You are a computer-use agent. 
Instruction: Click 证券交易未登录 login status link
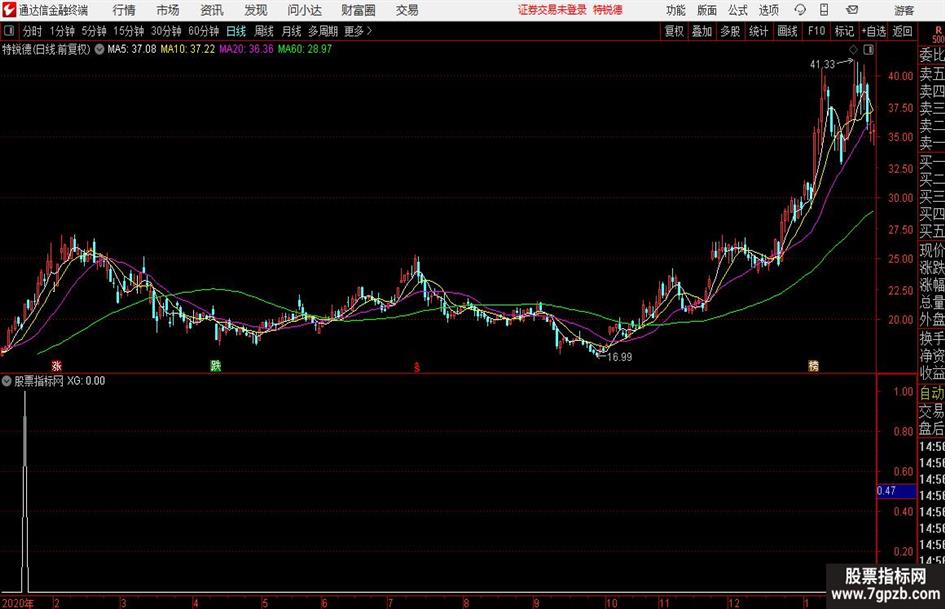click(x=552, y=10)
